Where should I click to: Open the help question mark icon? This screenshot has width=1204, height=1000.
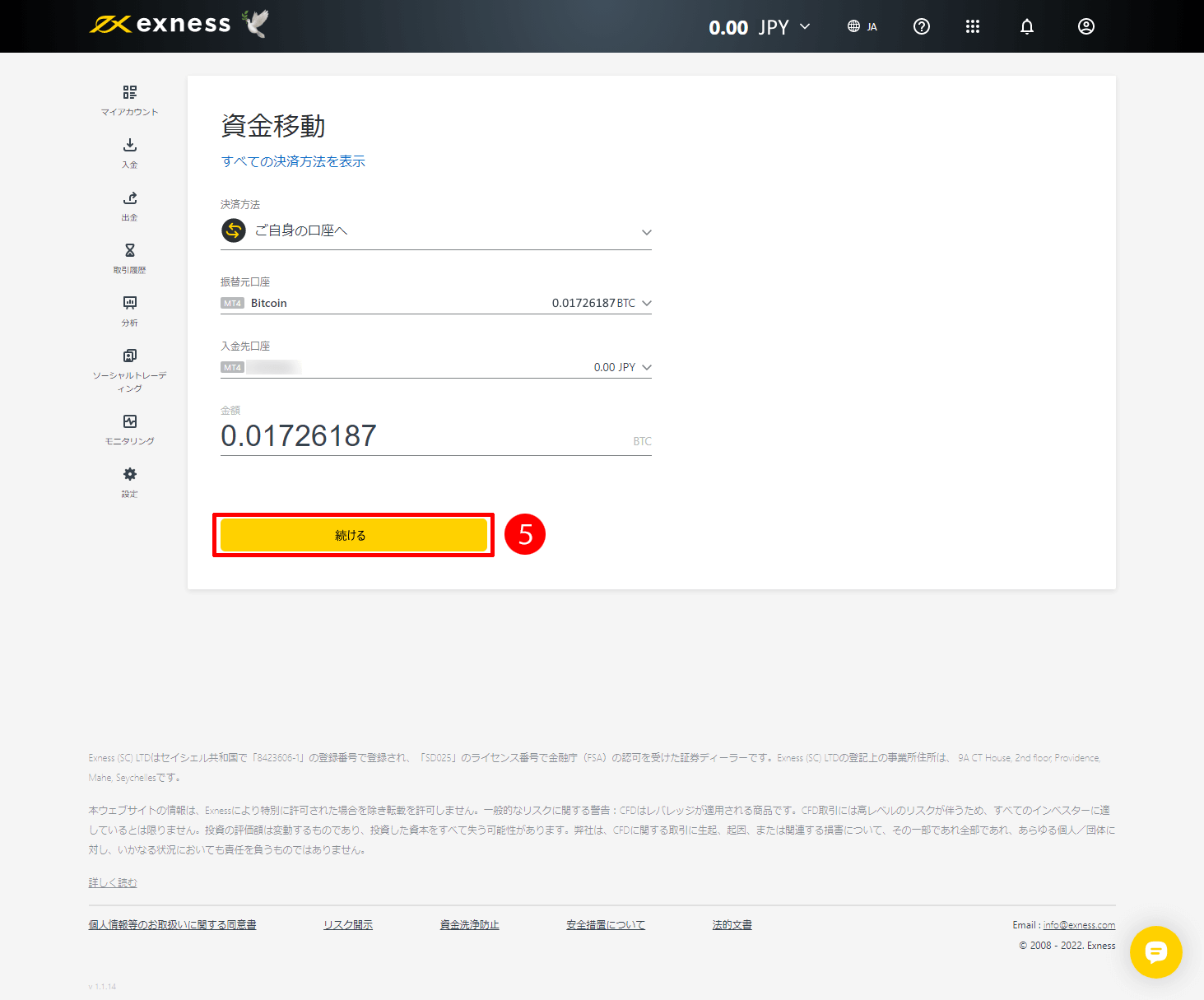point(921,26)
